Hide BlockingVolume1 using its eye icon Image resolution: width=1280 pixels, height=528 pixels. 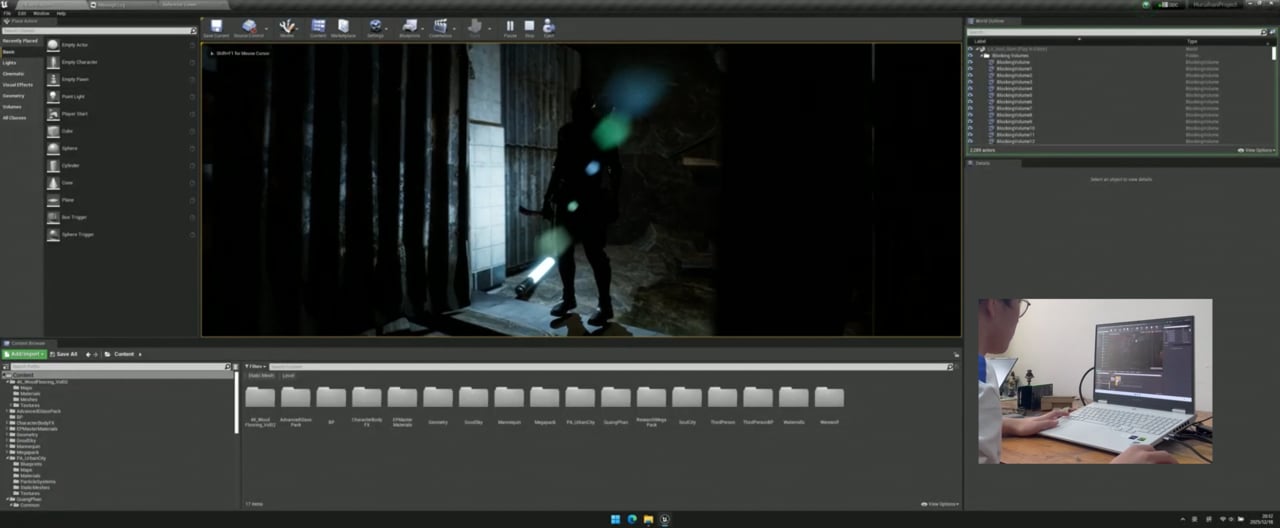pos(970,68)
